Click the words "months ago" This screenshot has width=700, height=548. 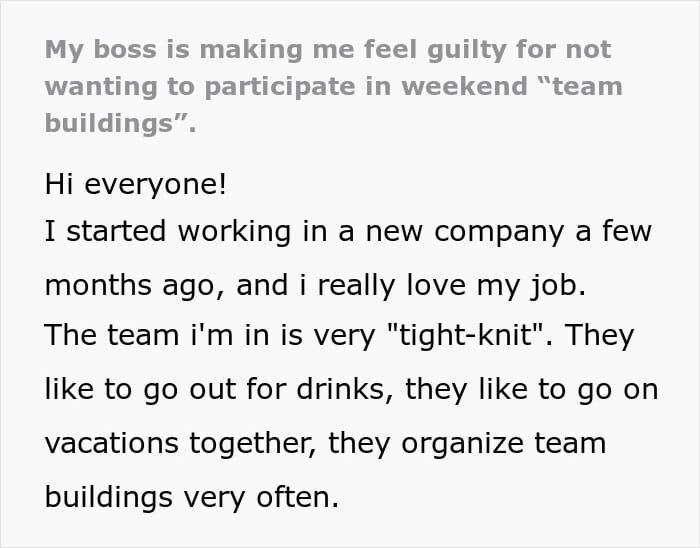(x=132, y=284)
